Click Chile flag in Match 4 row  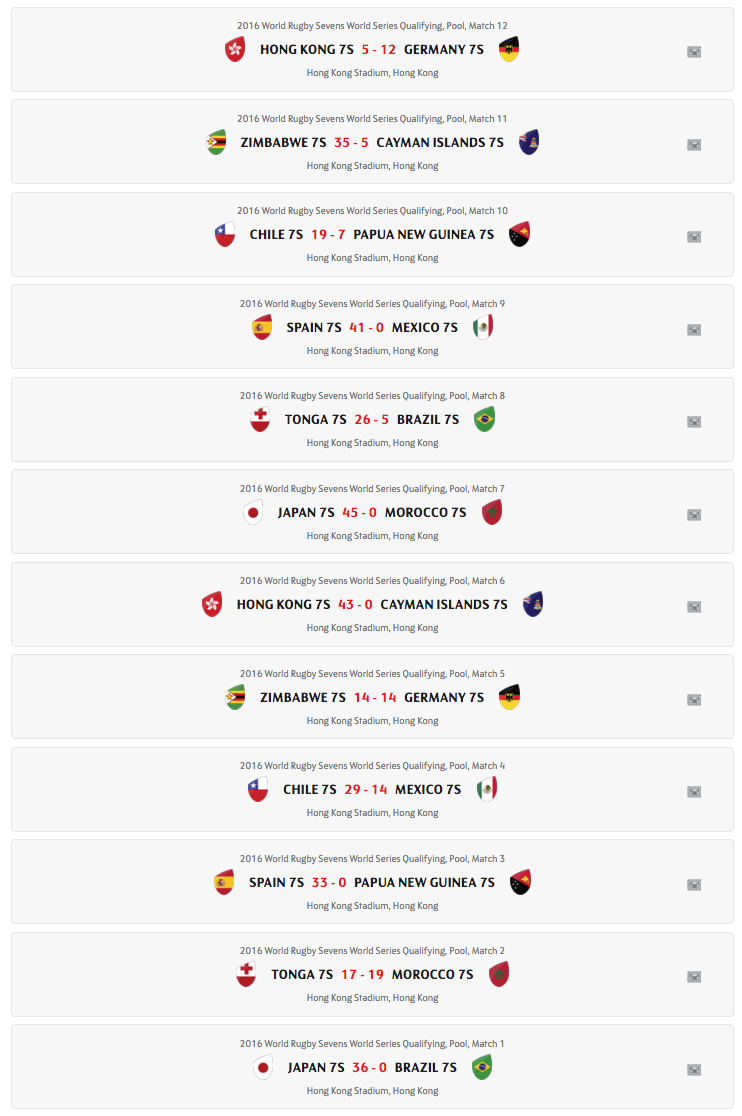coord(258,789)
